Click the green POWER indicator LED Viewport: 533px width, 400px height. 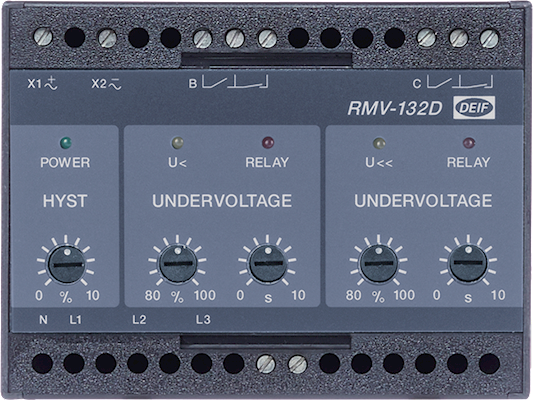tap(66, 143)
